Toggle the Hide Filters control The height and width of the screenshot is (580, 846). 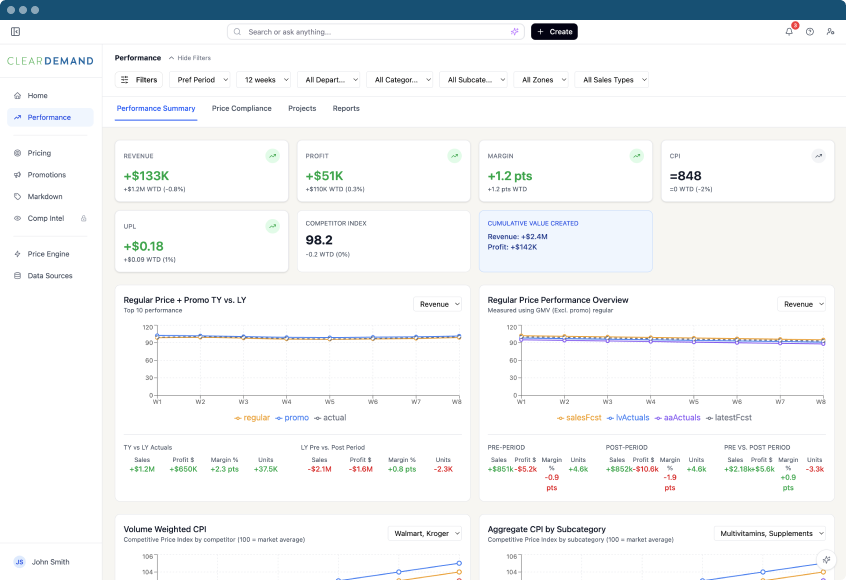pyautogui.click(x=189, y=58)
